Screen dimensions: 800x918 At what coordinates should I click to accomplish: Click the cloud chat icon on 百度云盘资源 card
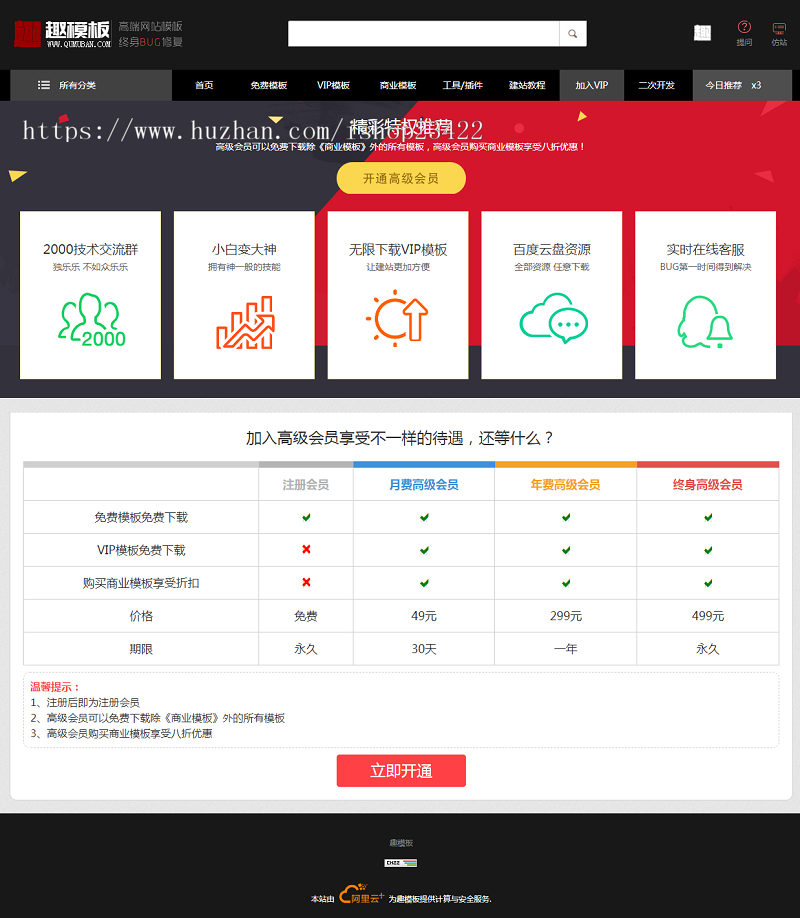click(552, 320)
